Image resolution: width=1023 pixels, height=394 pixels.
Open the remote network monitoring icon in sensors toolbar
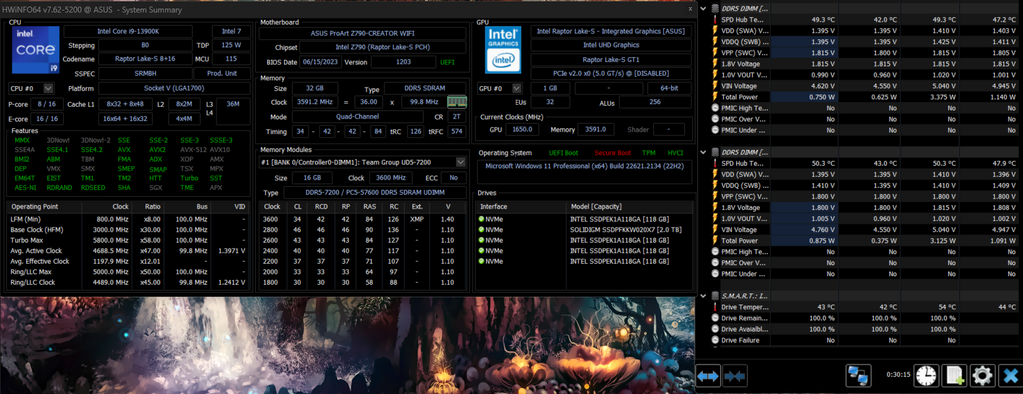[x=859, y=376]
